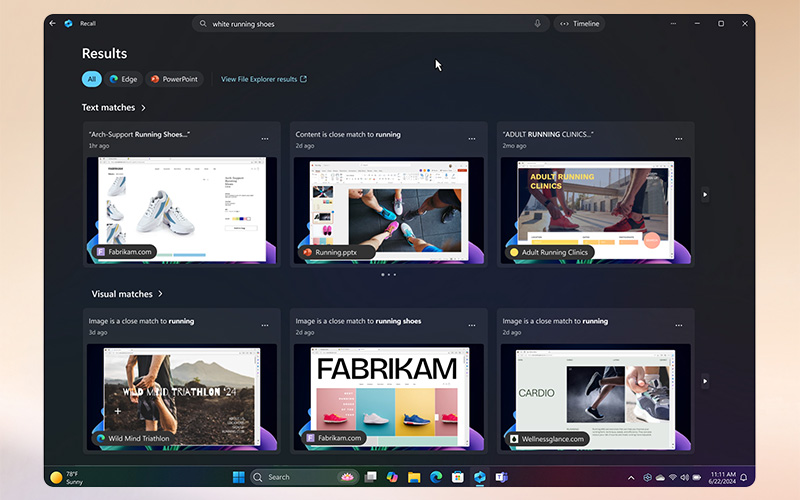
Task: Open the Windows Start menu
Action: coord(238,477)
